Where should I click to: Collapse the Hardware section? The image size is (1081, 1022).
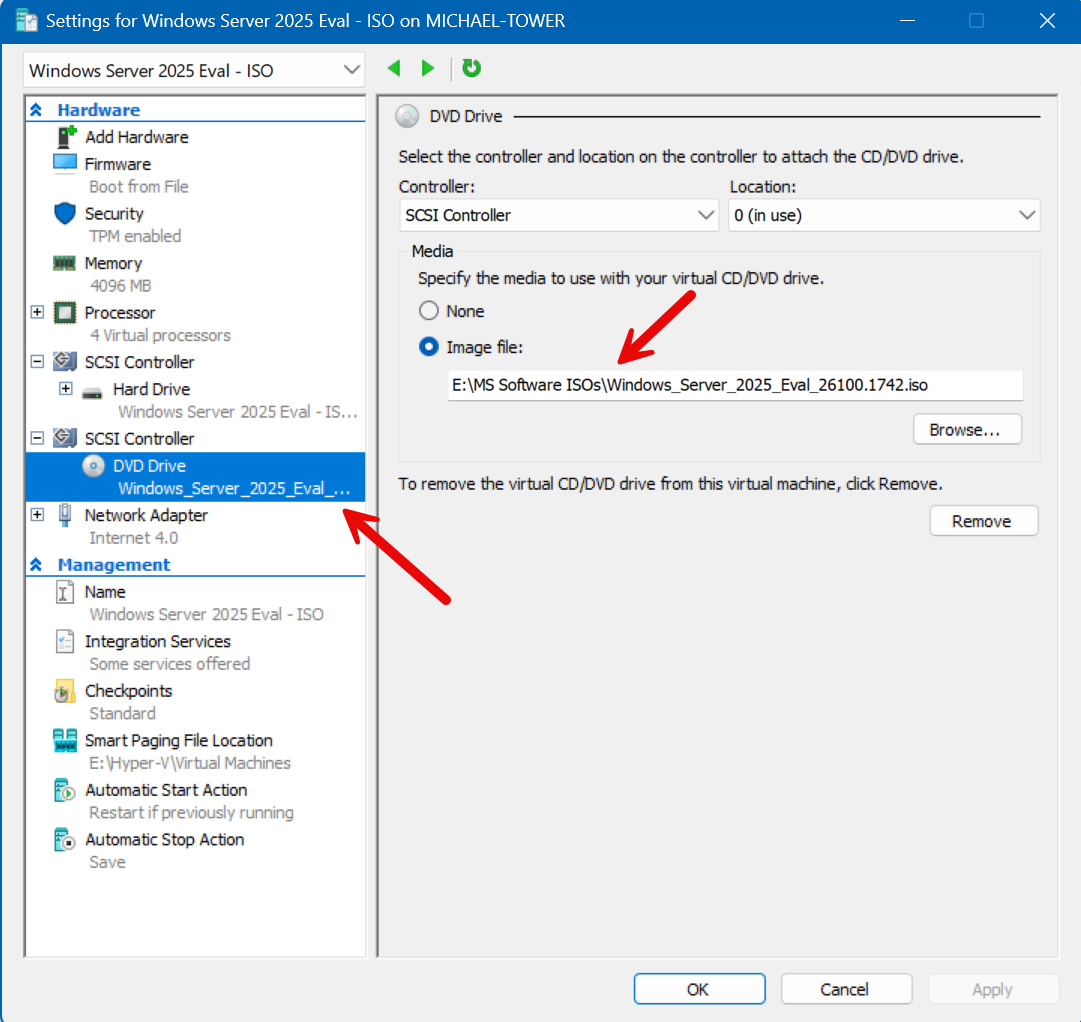[x=36, y=109]
